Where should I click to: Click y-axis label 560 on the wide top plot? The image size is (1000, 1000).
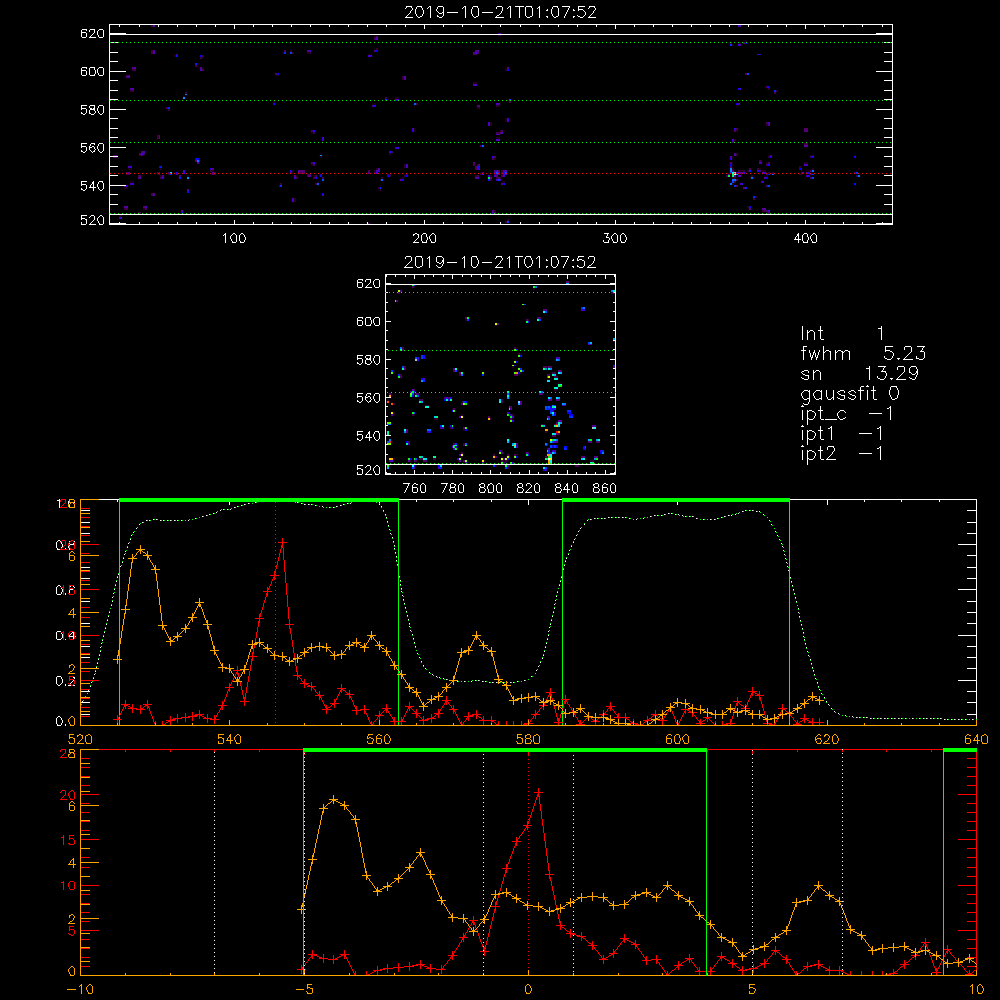point(92,147)
